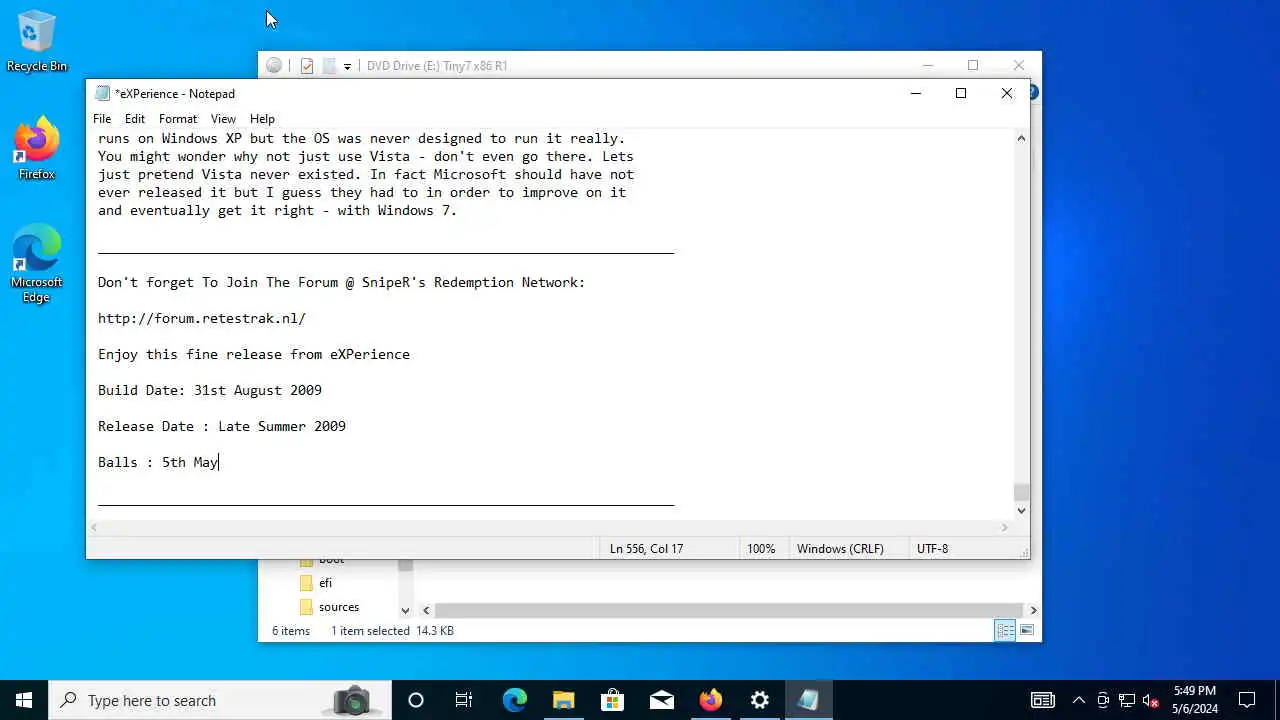Switch to Notepad via taskbar button
Screen dimensions: 1280x720
pyautogui.click(x=808, y=700)
